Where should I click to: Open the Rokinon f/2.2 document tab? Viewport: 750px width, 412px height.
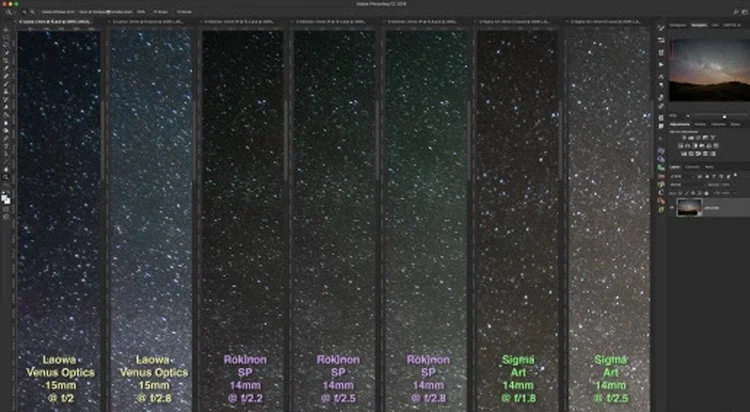(239, 22)
